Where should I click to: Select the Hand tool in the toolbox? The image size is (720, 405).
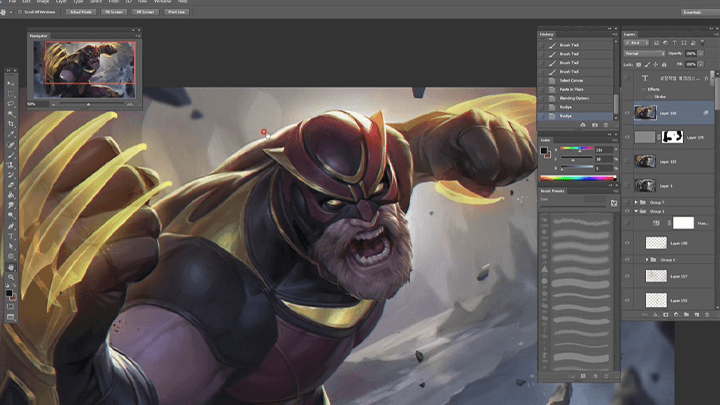pyautogui.click(x=11, y=267)
